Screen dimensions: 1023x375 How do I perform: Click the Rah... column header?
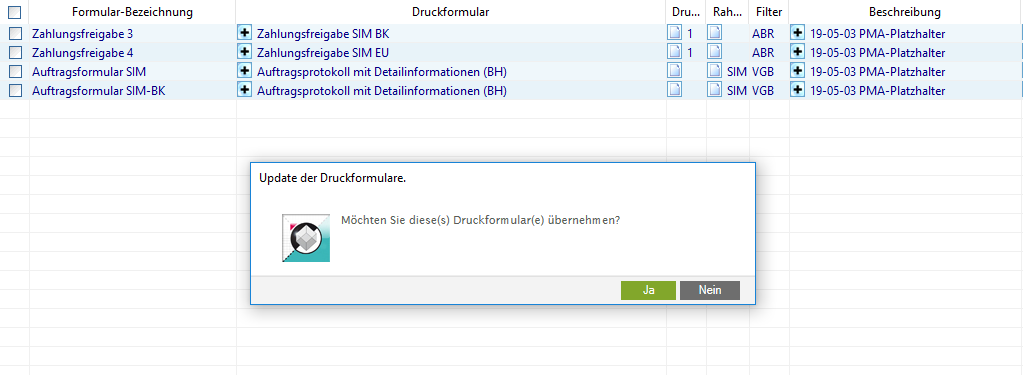click(727, 12)
